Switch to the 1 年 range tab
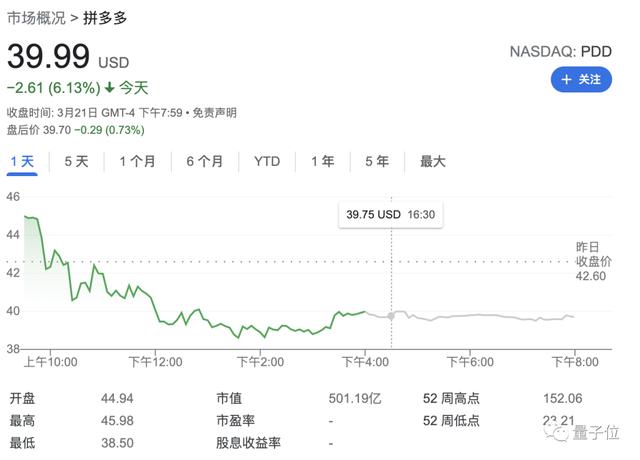The width and height of the screenshot is (640, 460). tap(322, 161)
